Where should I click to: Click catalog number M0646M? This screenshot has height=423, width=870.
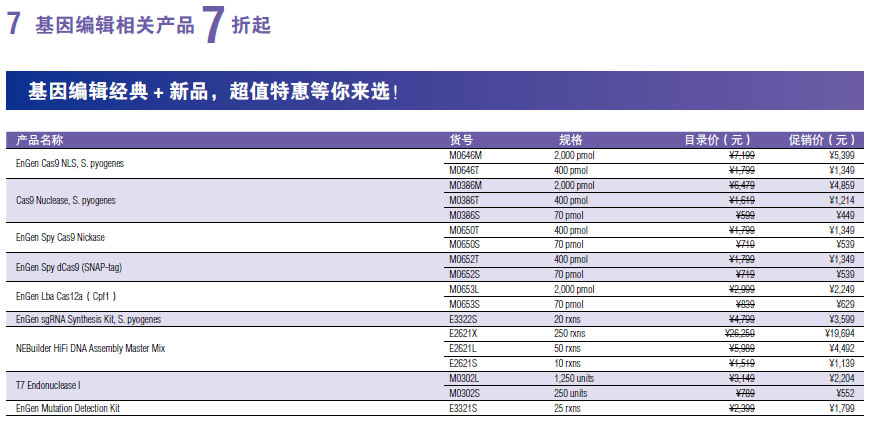coord(466,156)
